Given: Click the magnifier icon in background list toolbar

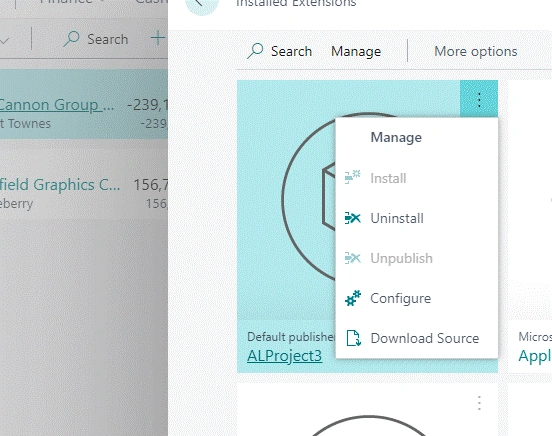Looking at the screenshot, I should coord(71,39).
